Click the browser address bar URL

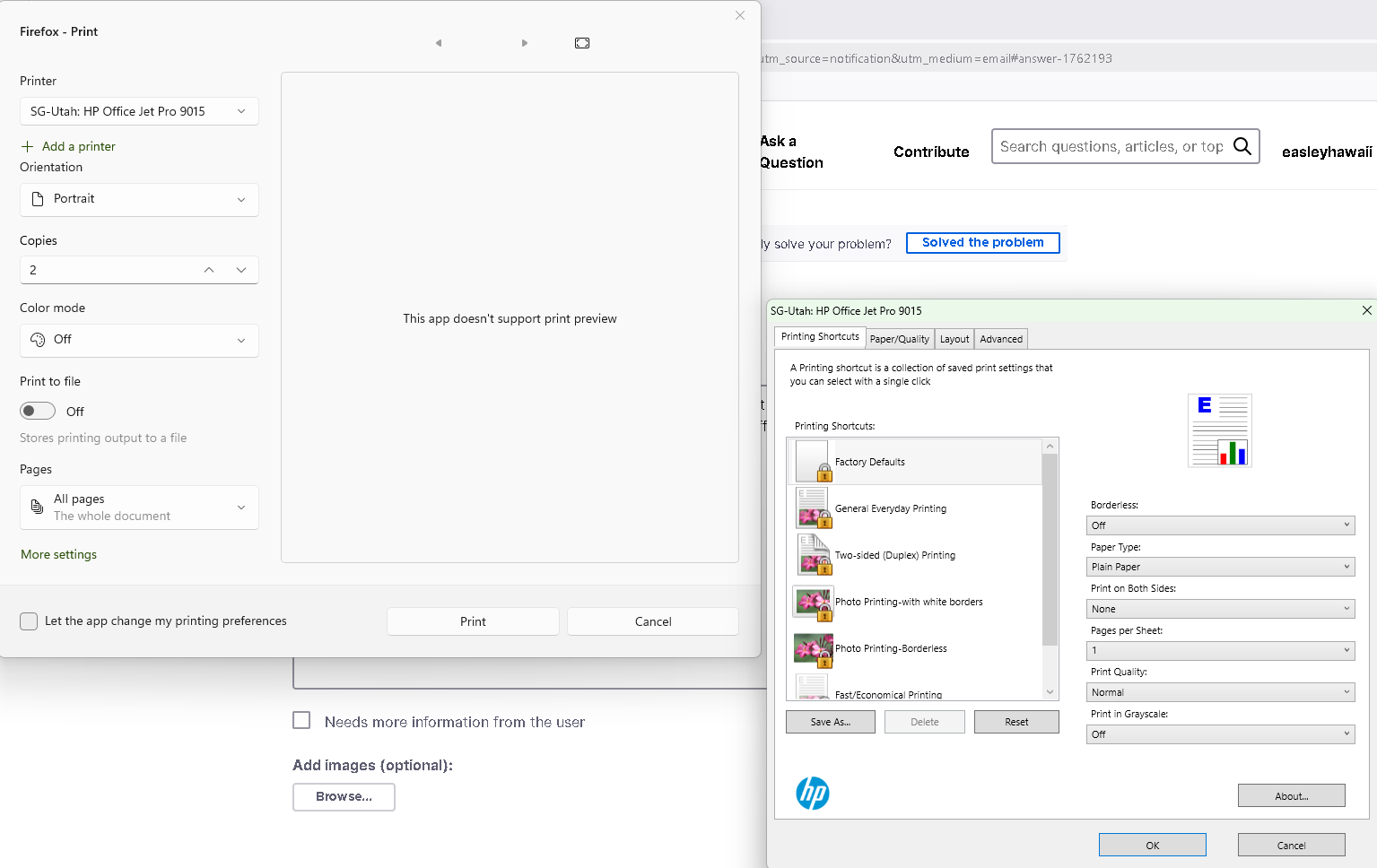pos(937,58)
